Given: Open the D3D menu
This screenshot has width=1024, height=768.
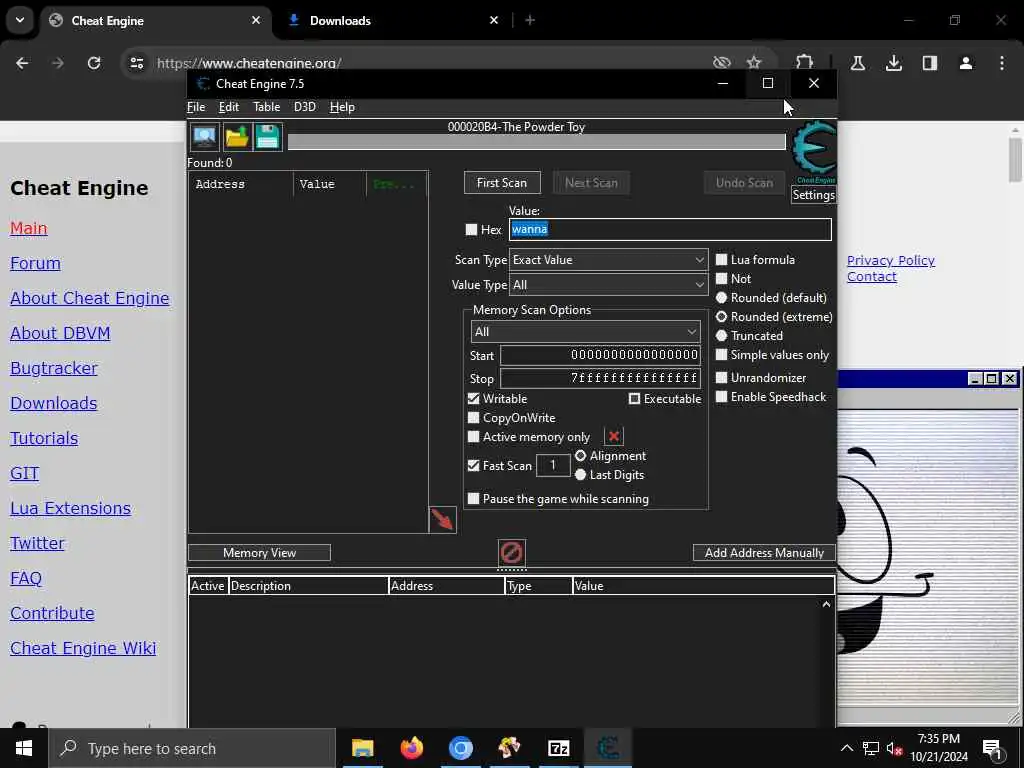Looking at the screenshot, I should pyautogui.click(x=304, y=106).
